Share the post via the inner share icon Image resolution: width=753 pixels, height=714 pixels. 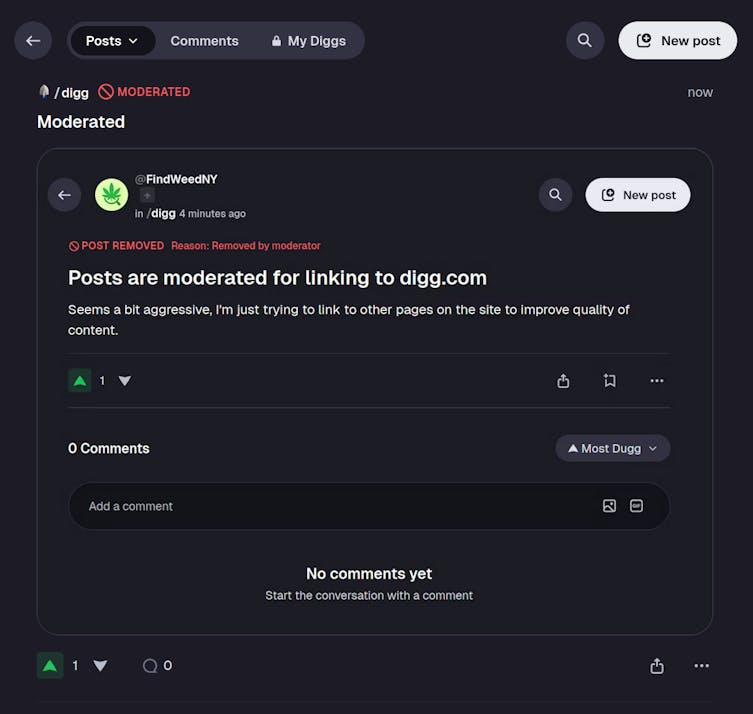[x=563, y=381]
